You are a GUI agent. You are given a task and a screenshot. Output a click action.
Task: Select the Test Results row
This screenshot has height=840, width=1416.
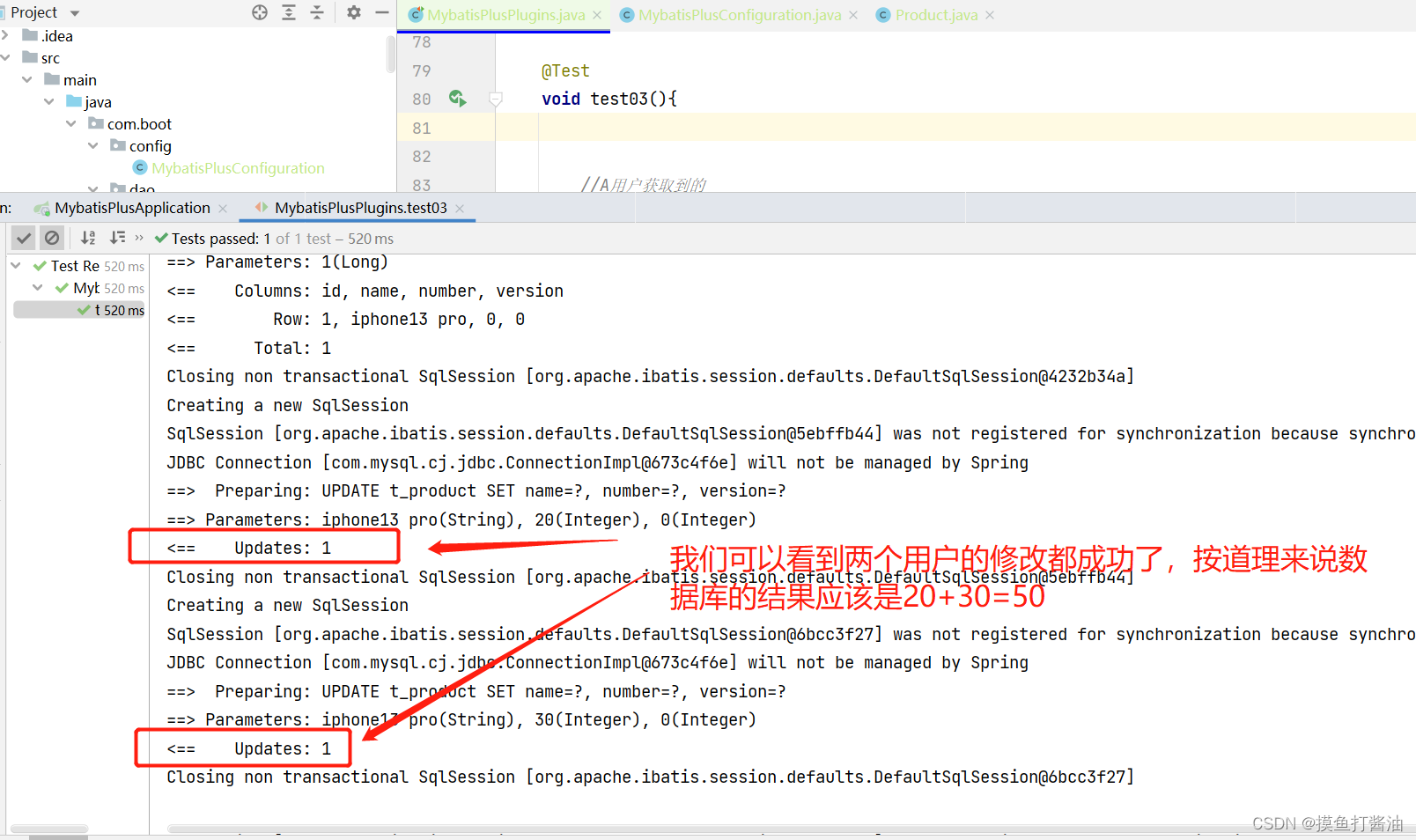pos(88,266)
